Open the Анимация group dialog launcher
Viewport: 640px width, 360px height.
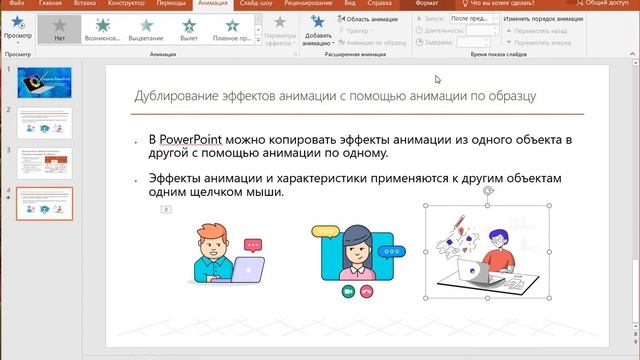click(x=295, y=54)
